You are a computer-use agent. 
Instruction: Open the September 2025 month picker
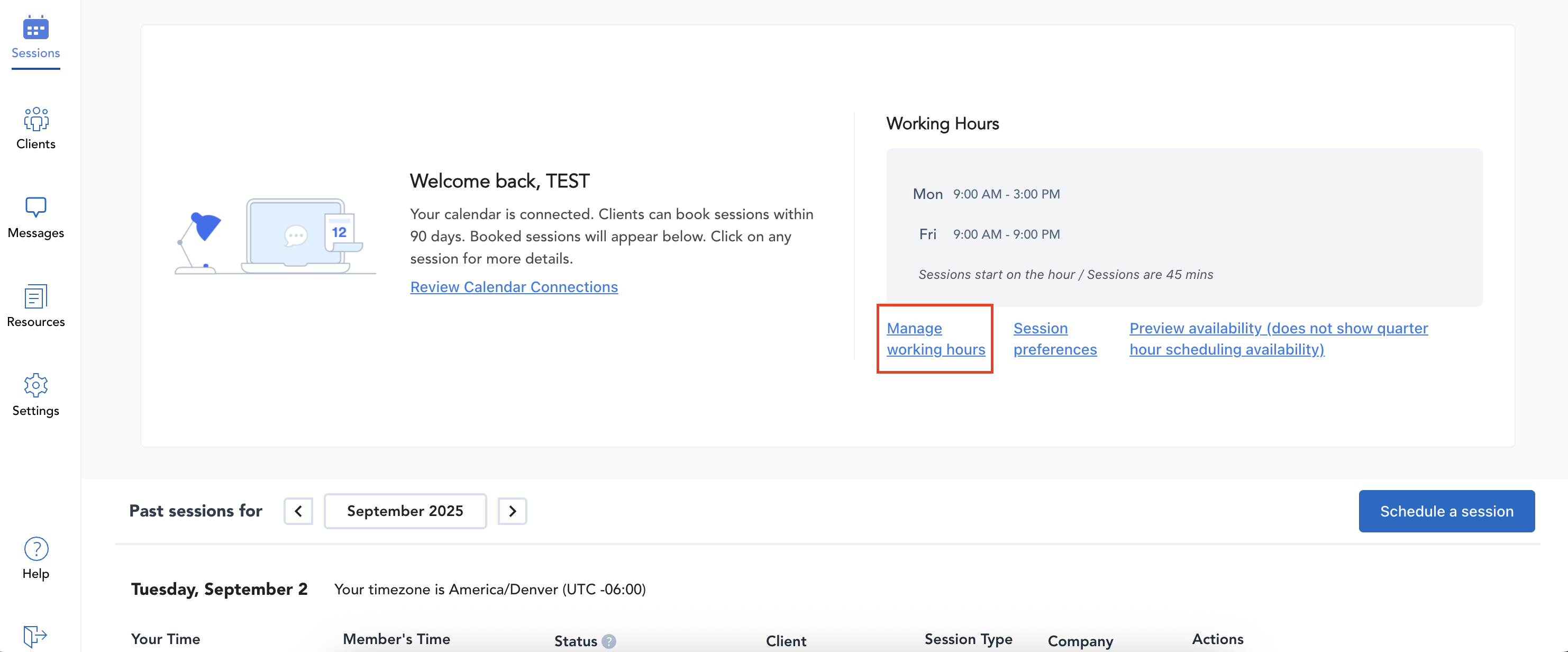coord(405,511)
